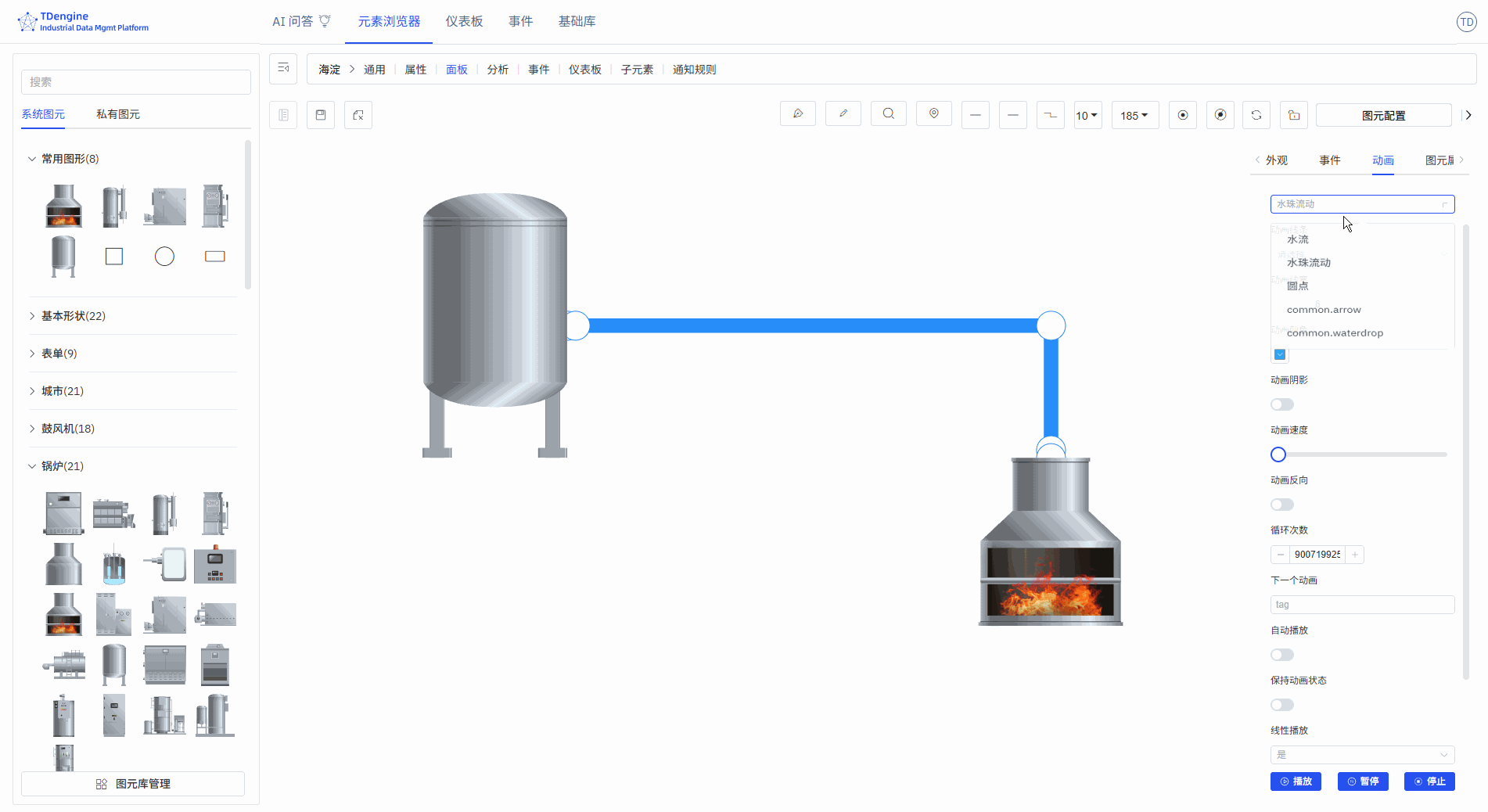Click the refresh icon in the toolbar
This screenshot has height=812, width=1488.
(x=1256, y=114)
